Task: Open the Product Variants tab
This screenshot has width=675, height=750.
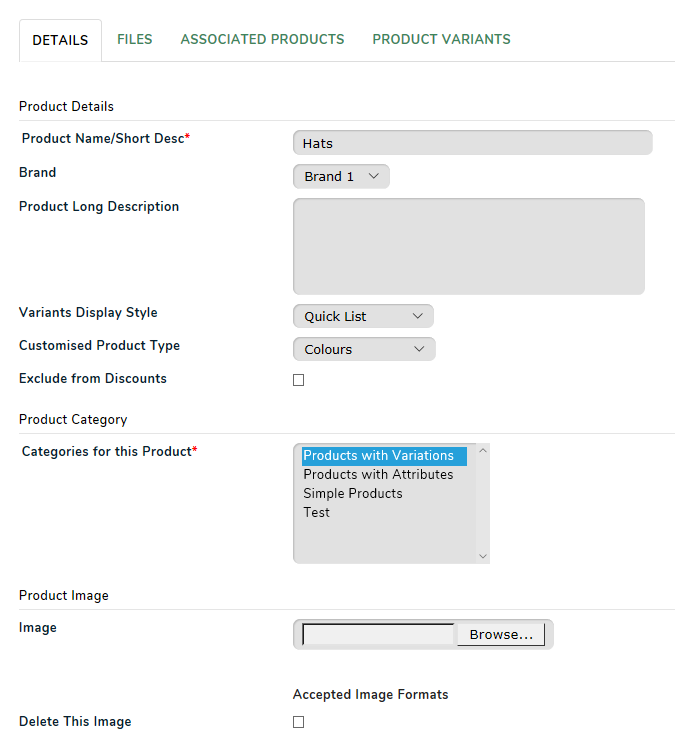Action: 441,39
